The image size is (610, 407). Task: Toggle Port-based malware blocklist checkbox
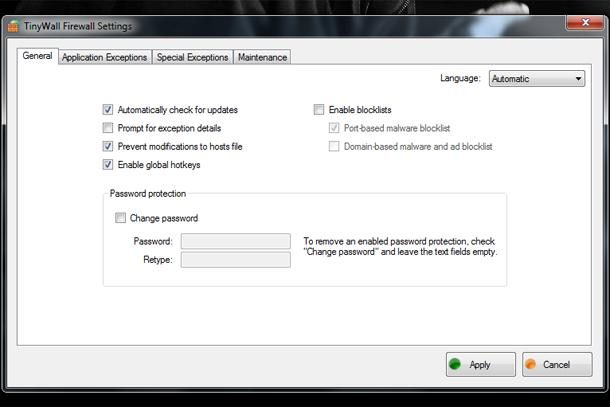click(x=334, y=128)
